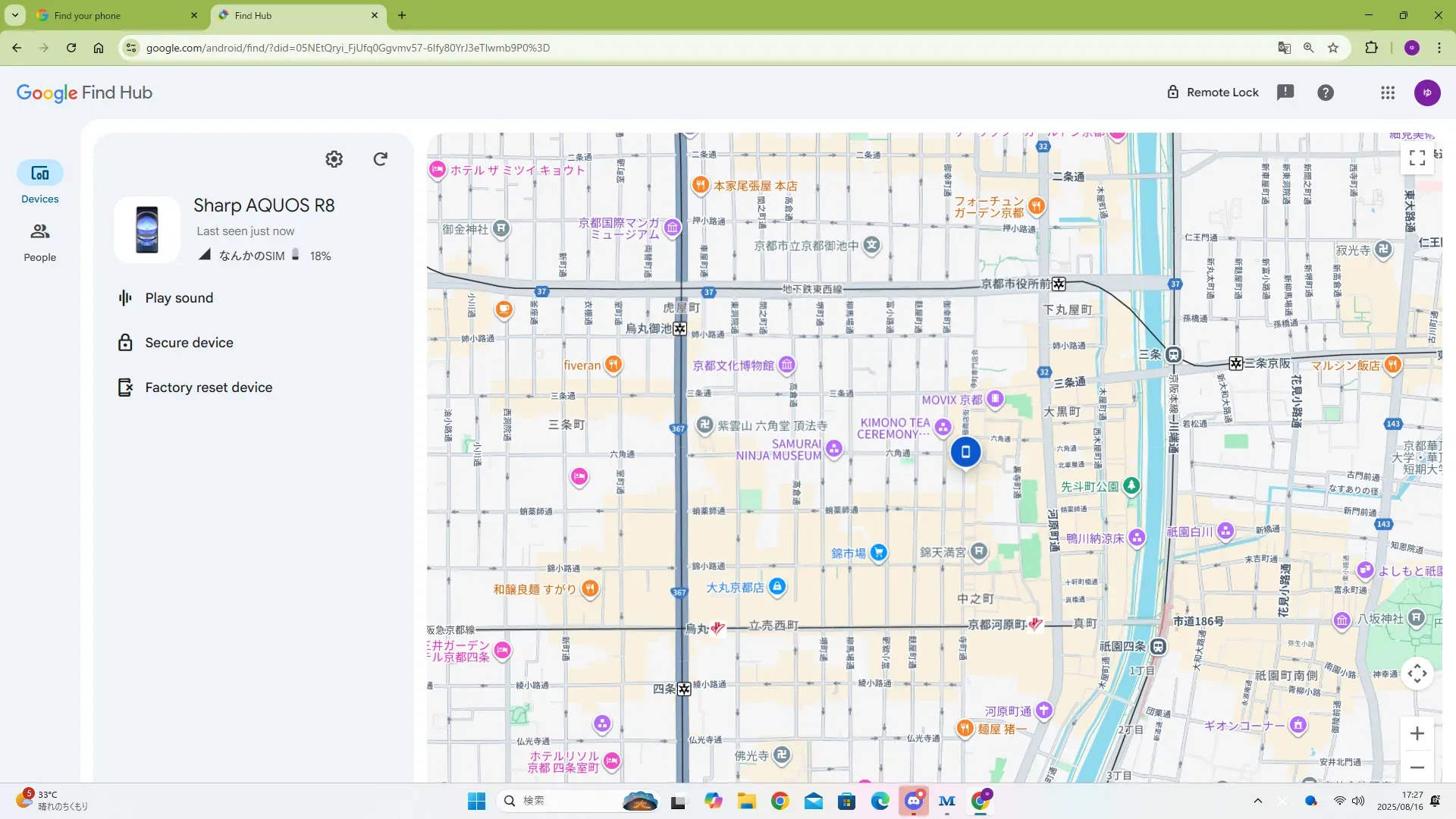Expand the browser tab search dropdown
1456x819 pixels.
(x=15, y=15)
